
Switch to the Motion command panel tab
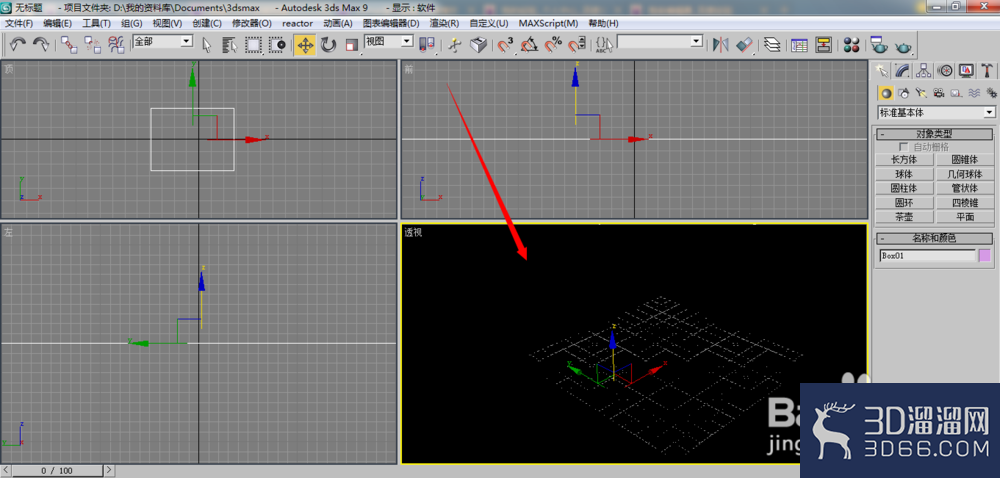[x=946, y=69]
